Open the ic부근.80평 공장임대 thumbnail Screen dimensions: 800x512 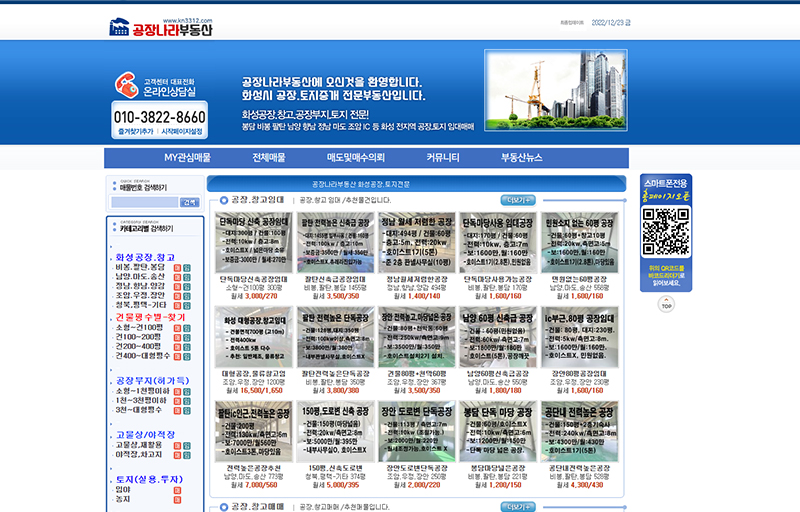point(580,337)
